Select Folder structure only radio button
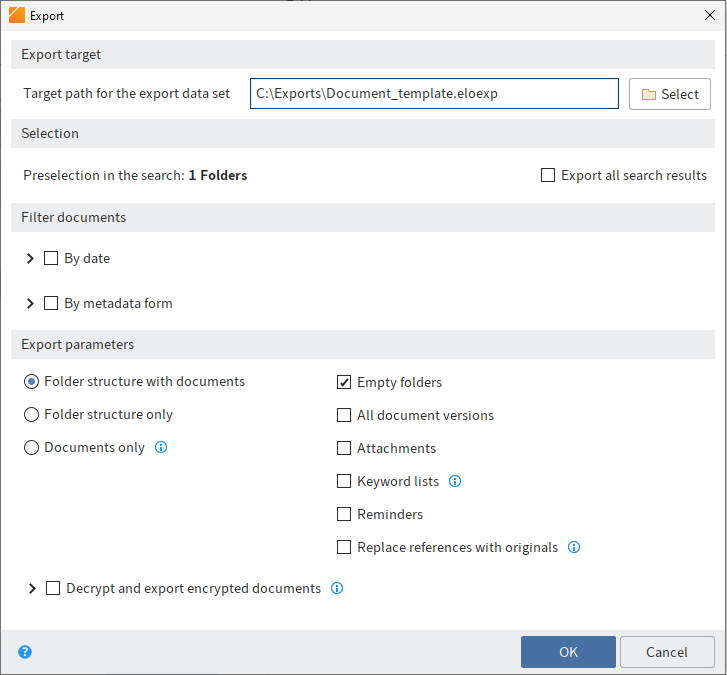Image resolution: width=727 pixels, height=675 pixels. tap(31, 414)
